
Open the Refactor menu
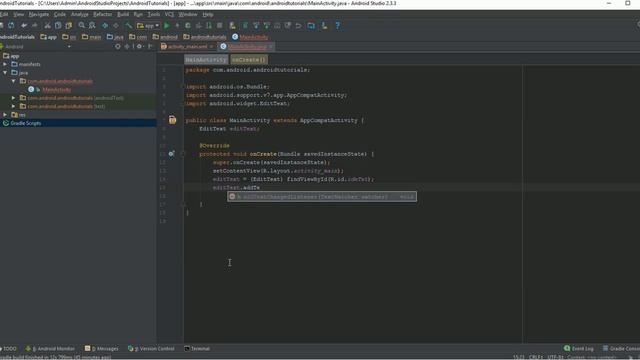click(102, 14)
